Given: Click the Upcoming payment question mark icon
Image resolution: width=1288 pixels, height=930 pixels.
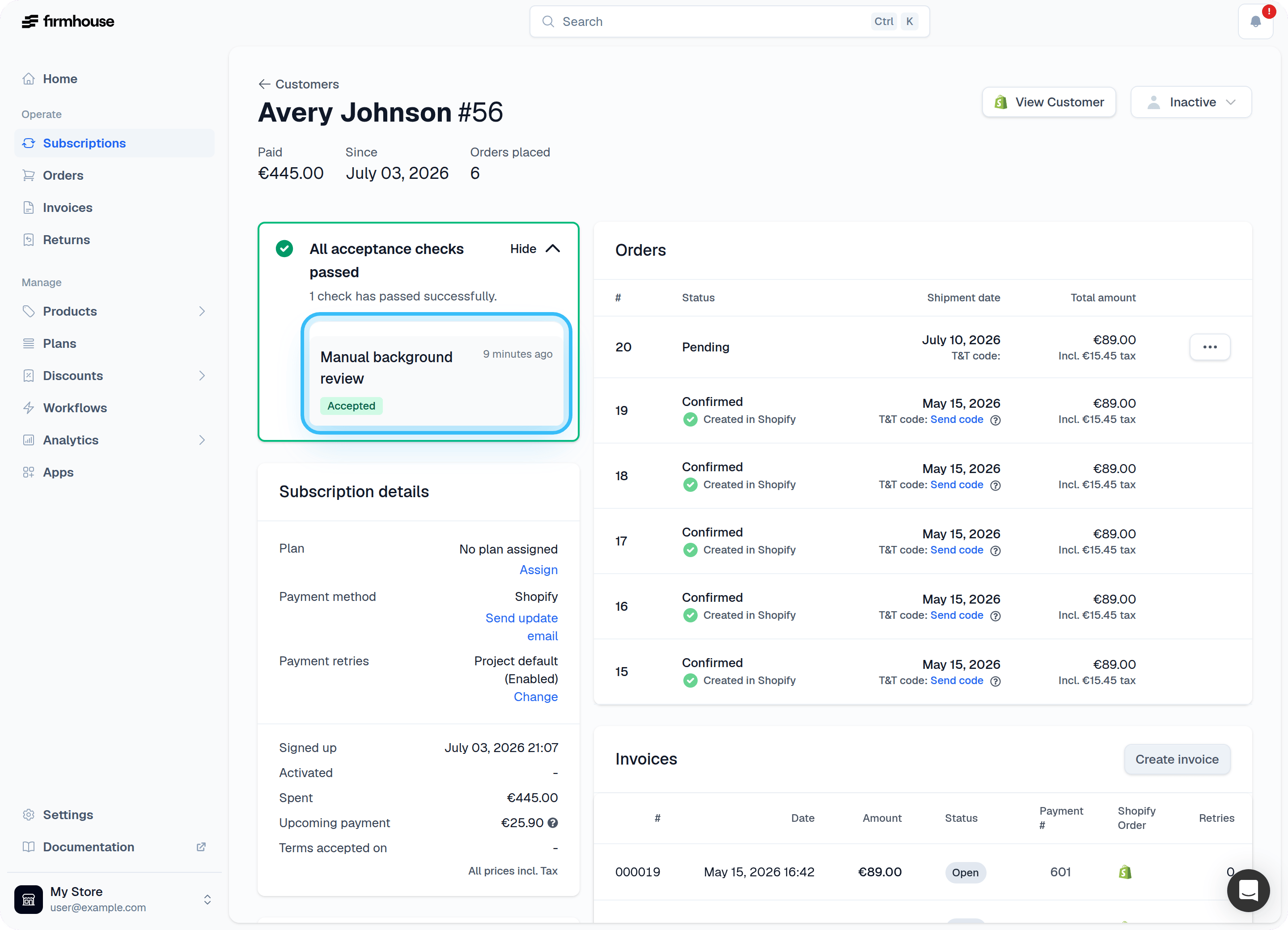Looking at the screenshot, I should pyautogui.click(x=553, y=823).
